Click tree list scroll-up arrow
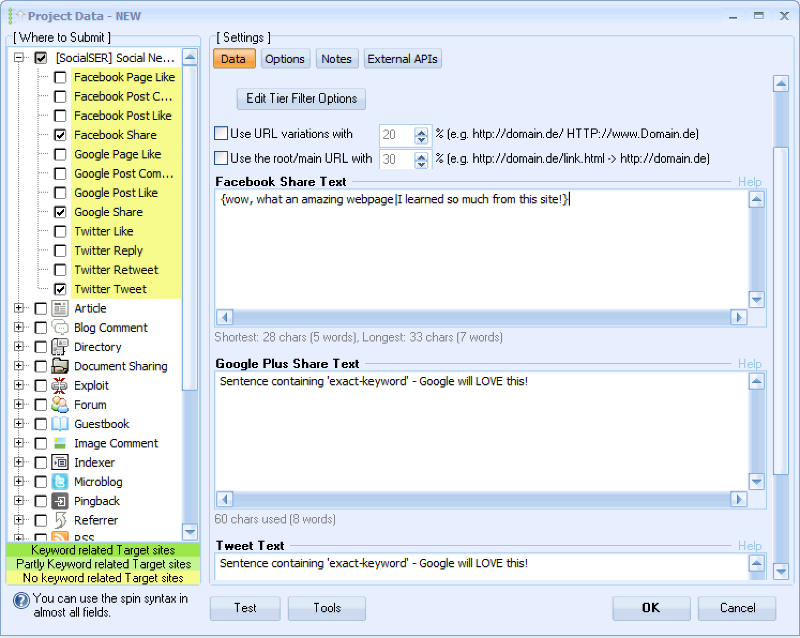800x638 pixels. 190,57
